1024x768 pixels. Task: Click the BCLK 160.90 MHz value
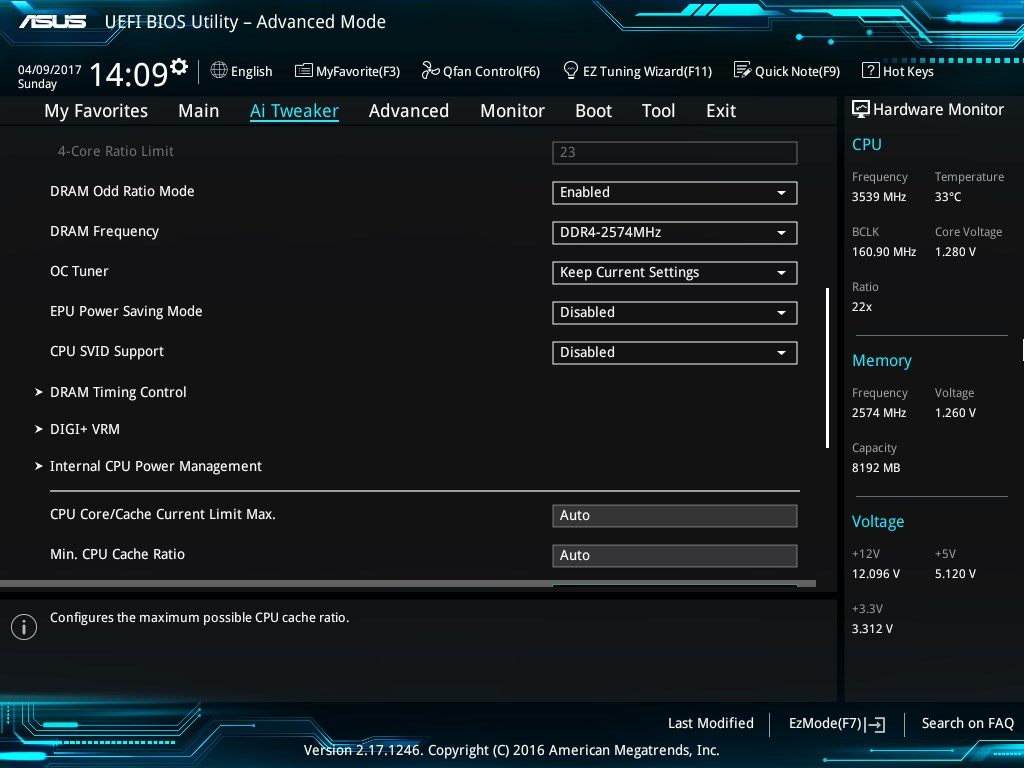[x=884, y=251]
